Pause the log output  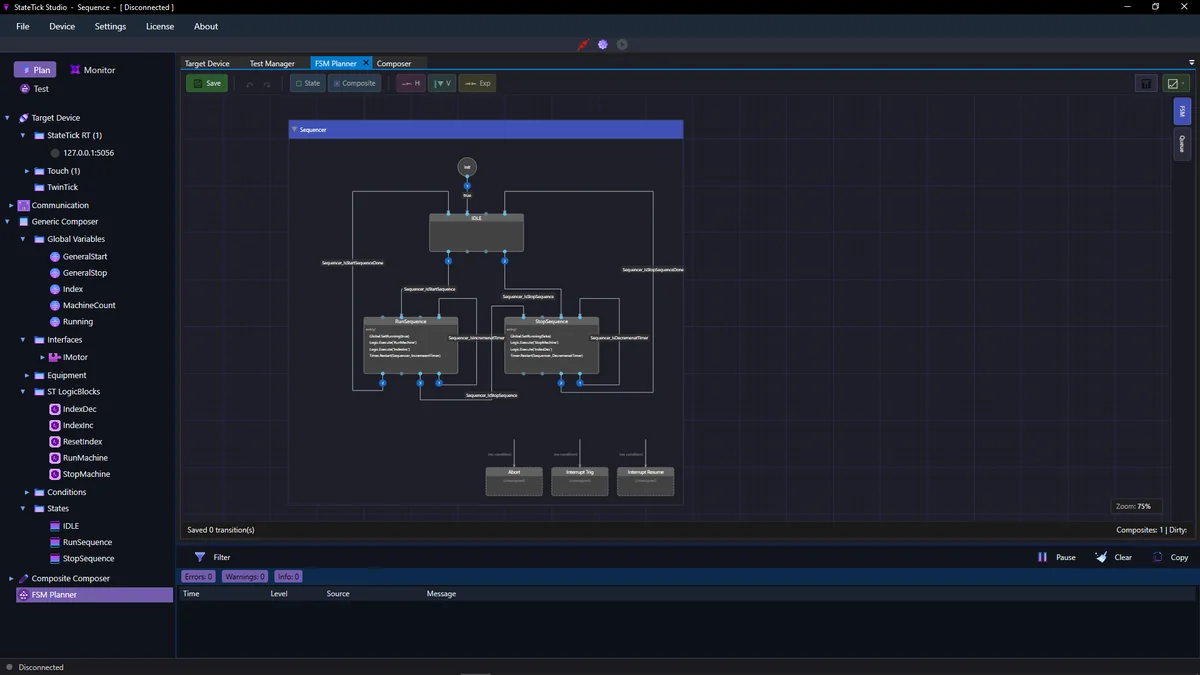(1057, 557)
